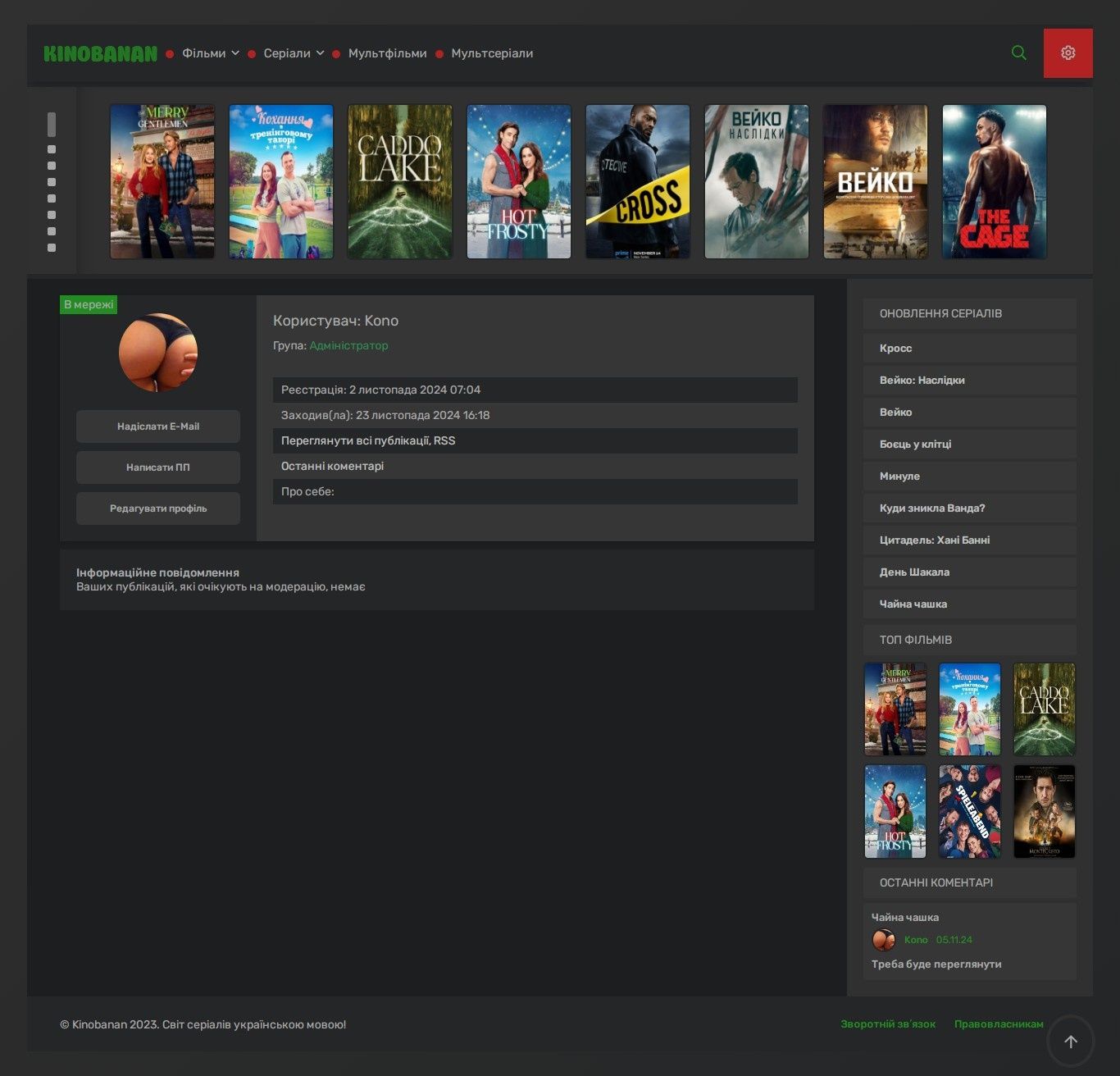1120x1076 pixels.
Task: Click Треба буде переглянути comment text
Action: [x=936, y=964]
